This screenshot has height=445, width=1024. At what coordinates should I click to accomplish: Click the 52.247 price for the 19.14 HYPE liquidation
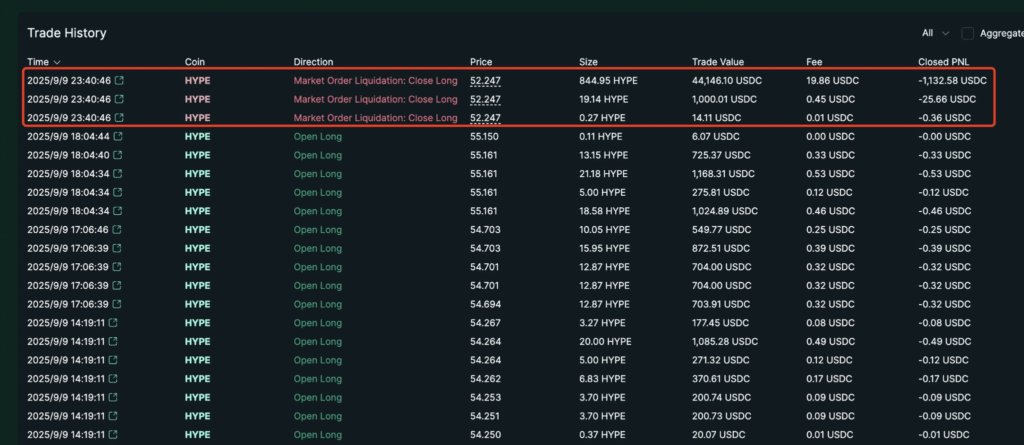coord(485,99)
